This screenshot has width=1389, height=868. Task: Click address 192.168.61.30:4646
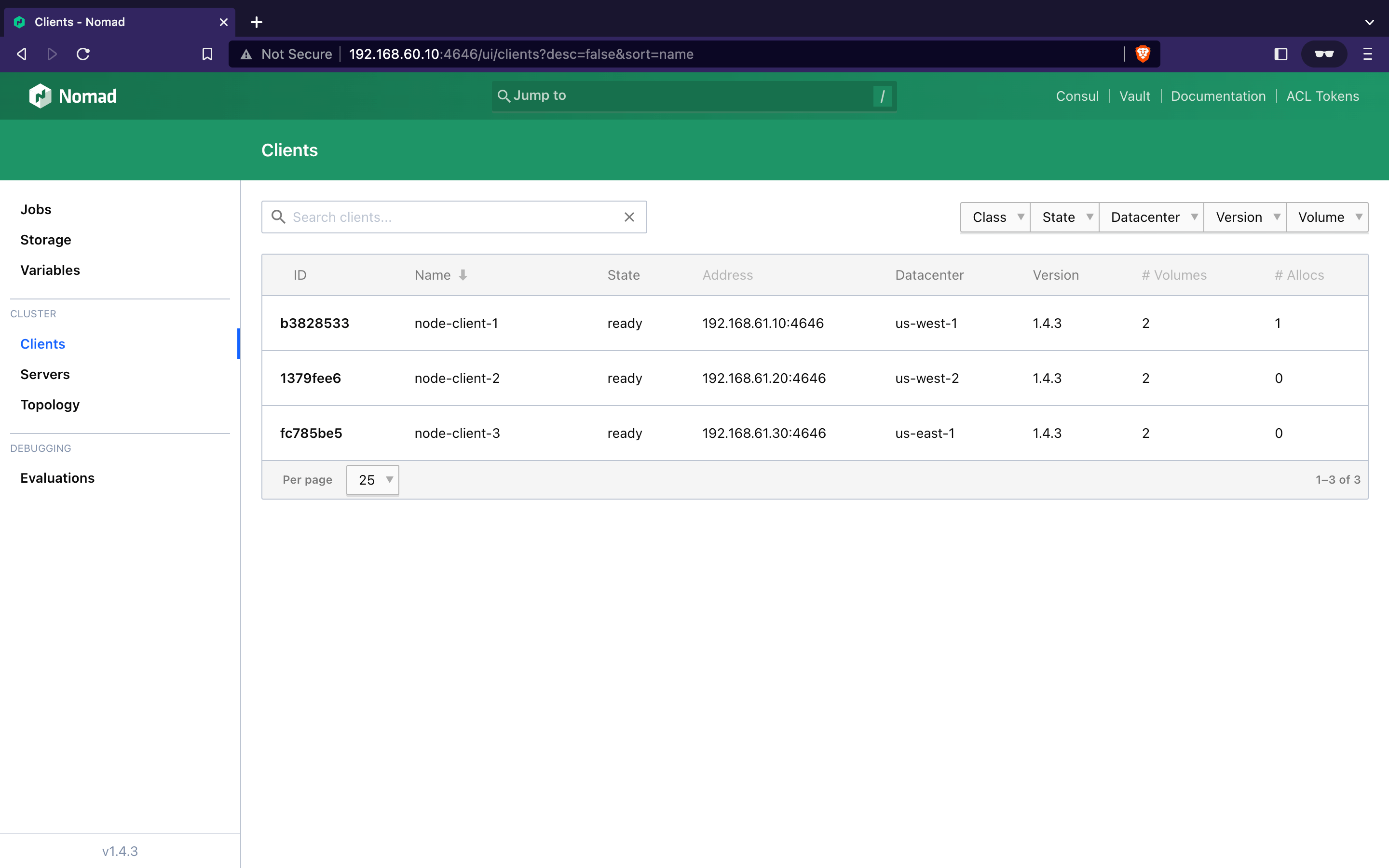click(x=764, y=434)
